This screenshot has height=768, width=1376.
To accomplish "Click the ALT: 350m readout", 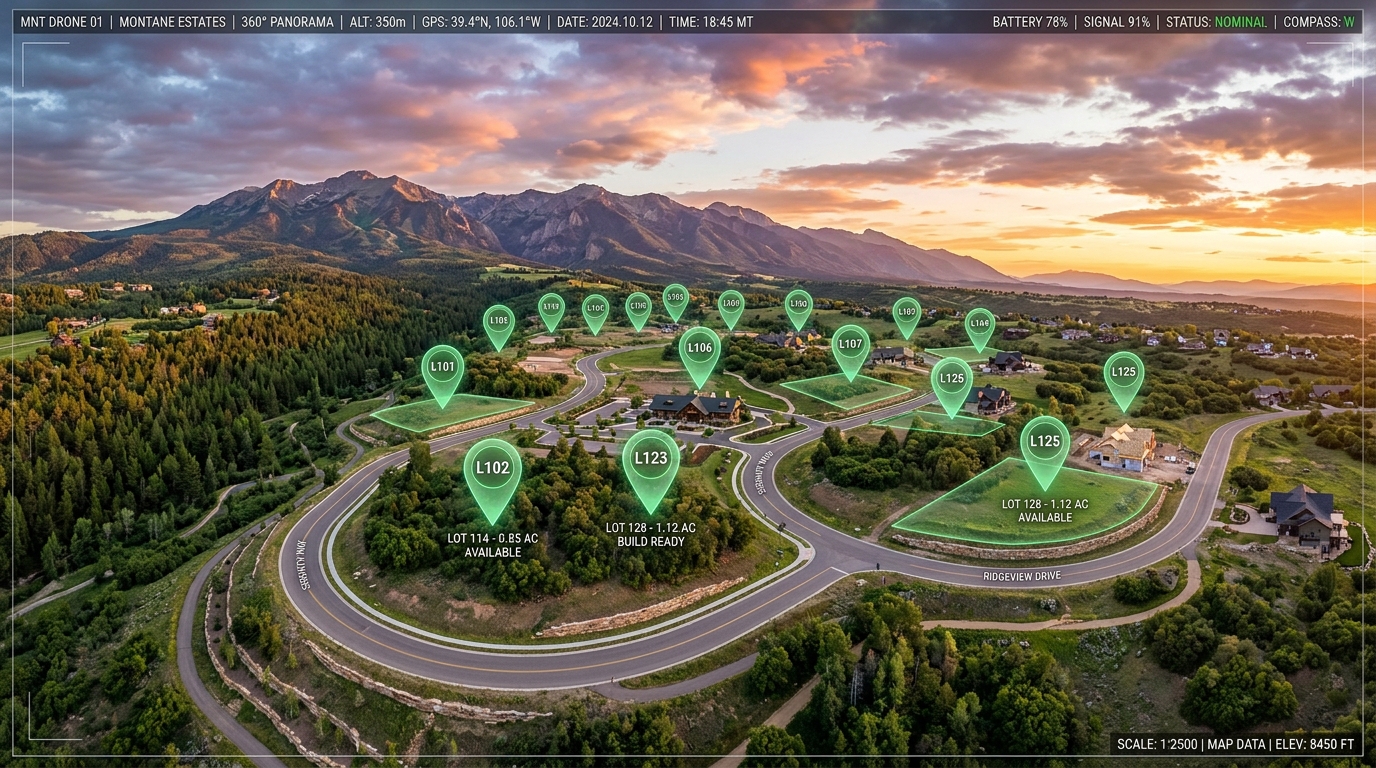I will pos(377,22).
